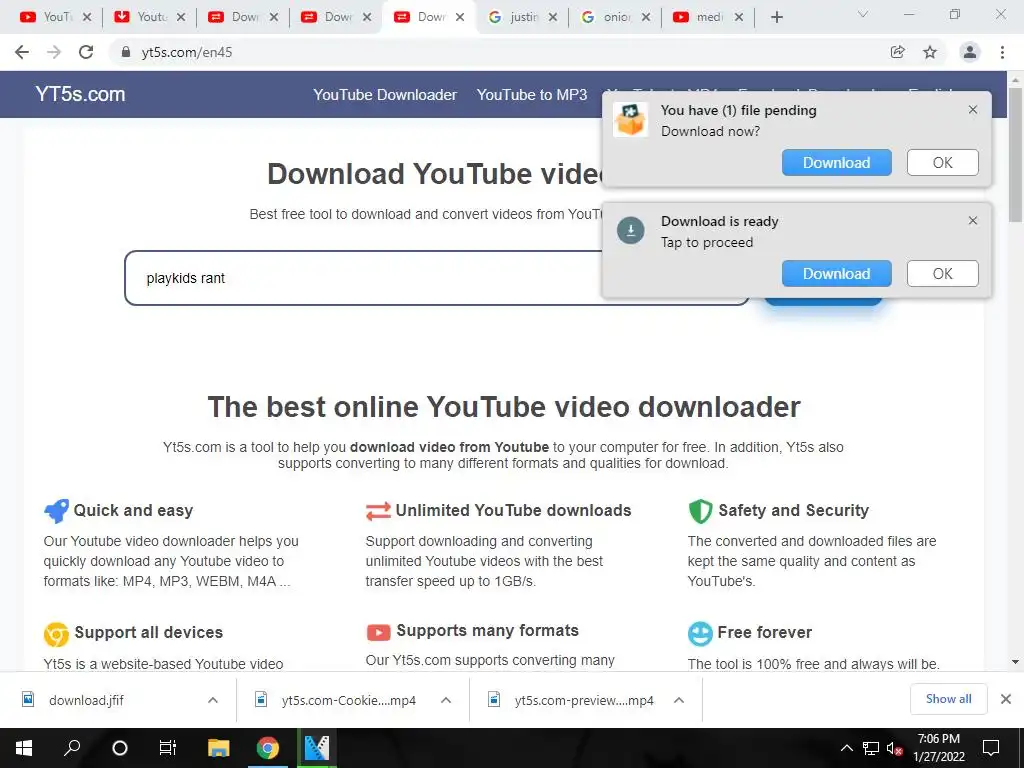Click the heading The best online YouTube video downloader
The width and height of the screenshot is (1024, 768).
504,407
